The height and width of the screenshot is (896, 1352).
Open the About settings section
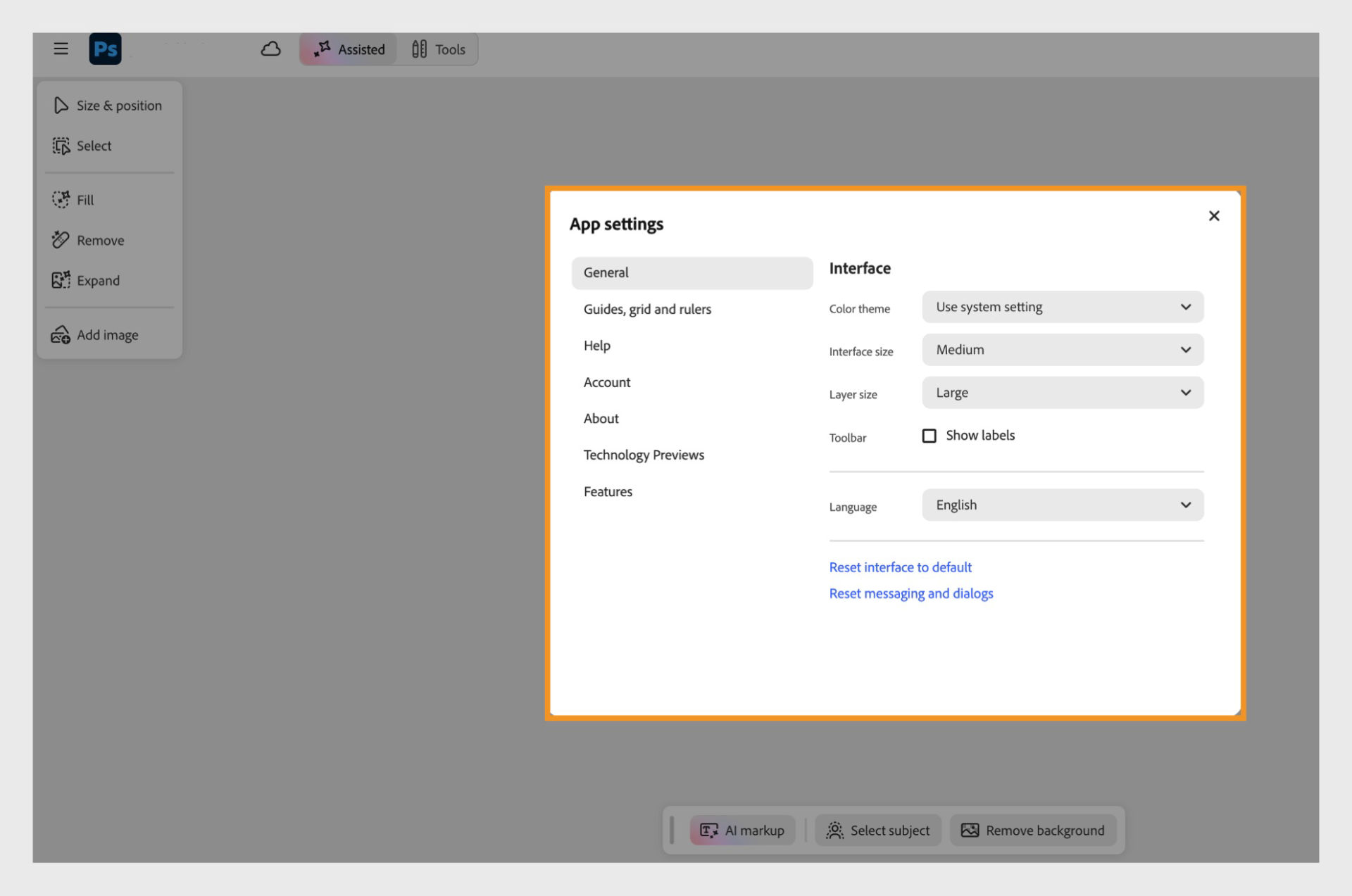coord(692,418)
